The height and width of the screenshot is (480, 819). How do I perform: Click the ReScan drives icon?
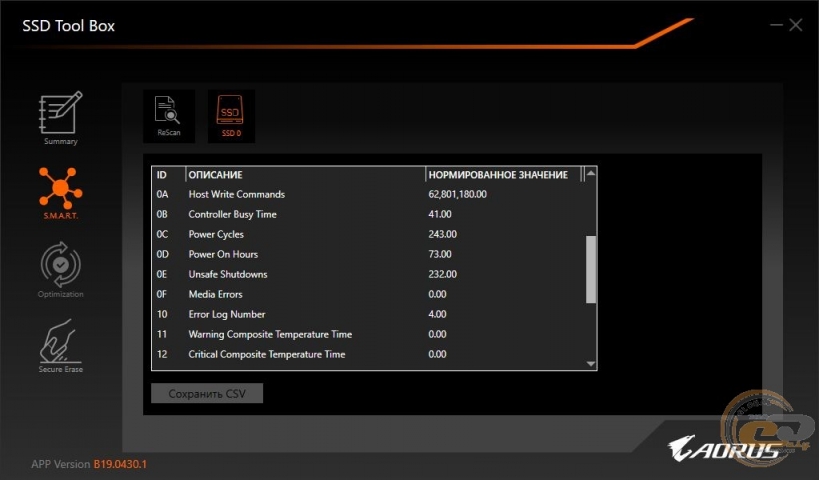coord(169,116)
